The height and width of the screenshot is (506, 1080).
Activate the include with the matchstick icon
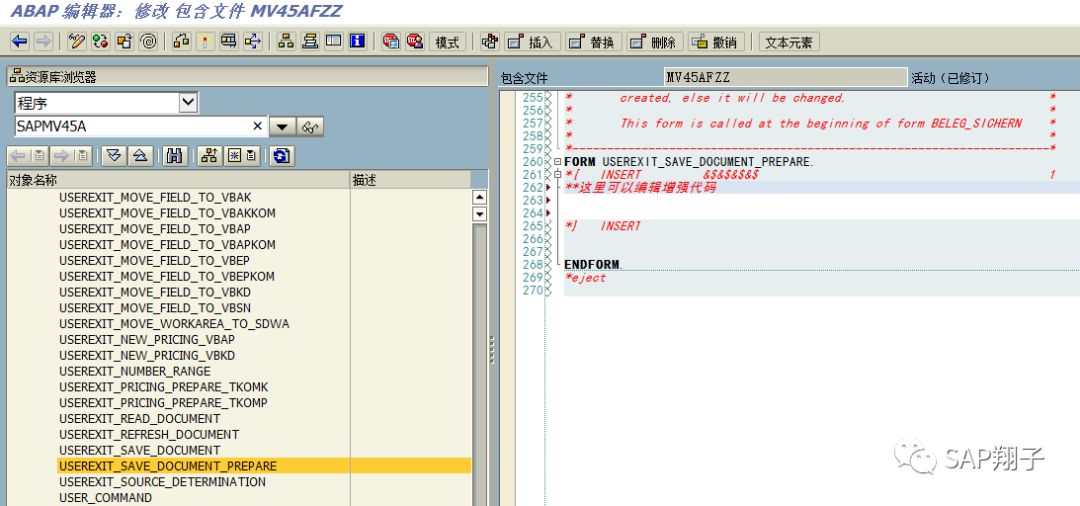click(x=205, y=41)
